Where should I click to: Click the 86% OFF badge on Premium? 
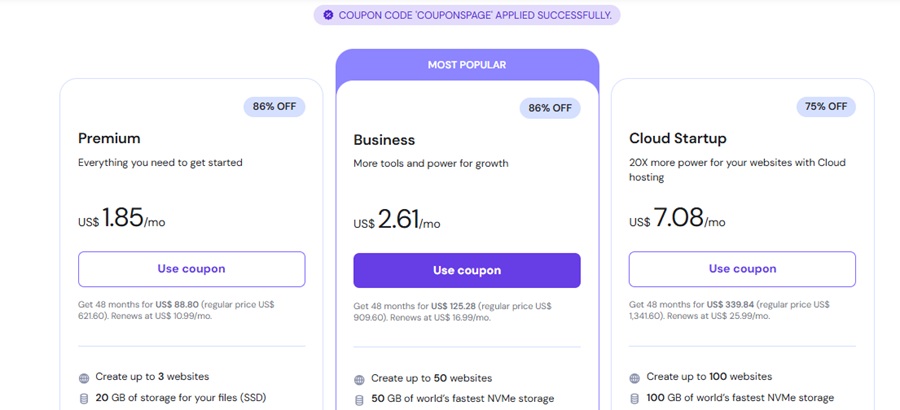click(274, 106)
